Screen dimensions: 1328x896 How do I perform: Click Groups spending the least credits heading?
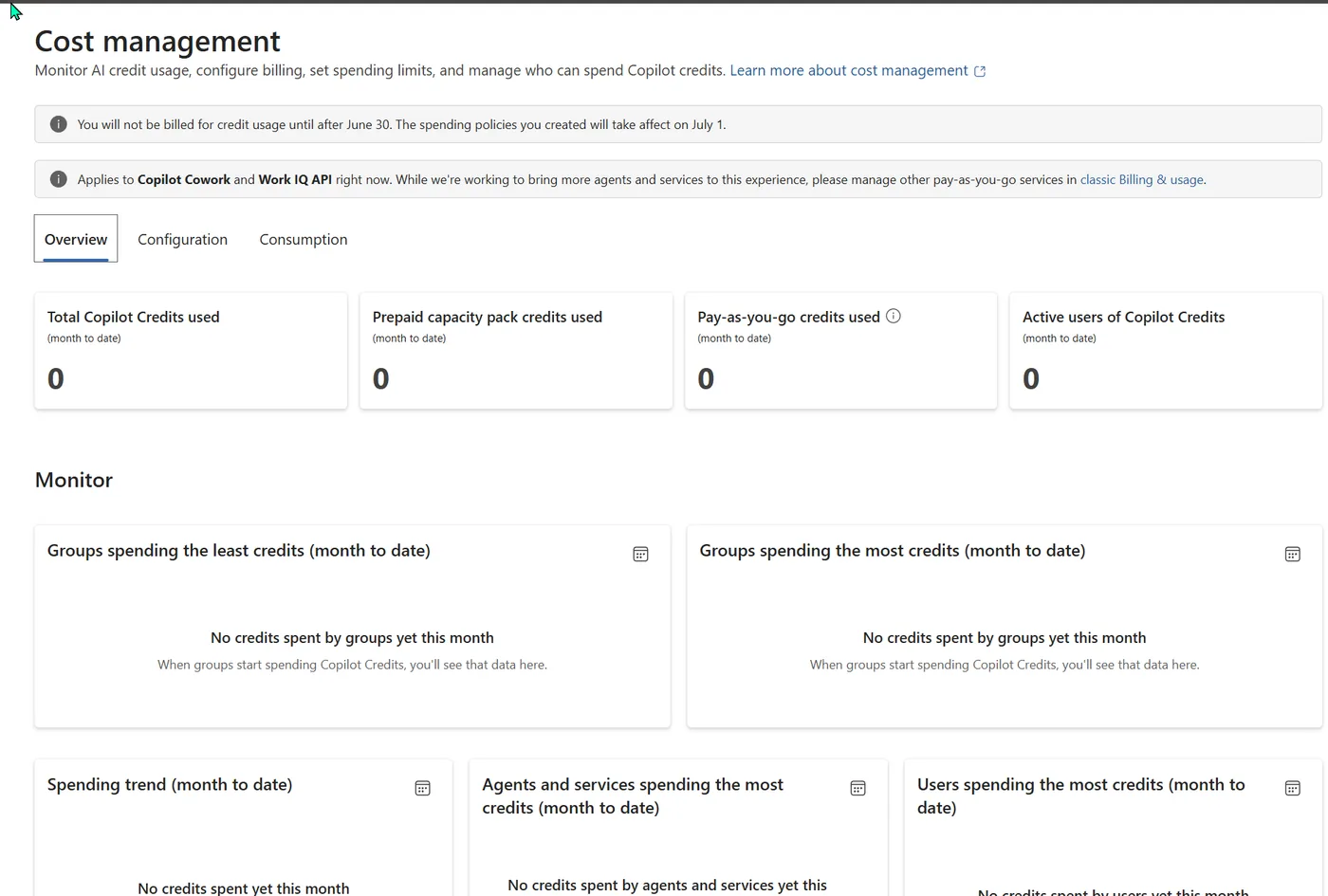239,550
